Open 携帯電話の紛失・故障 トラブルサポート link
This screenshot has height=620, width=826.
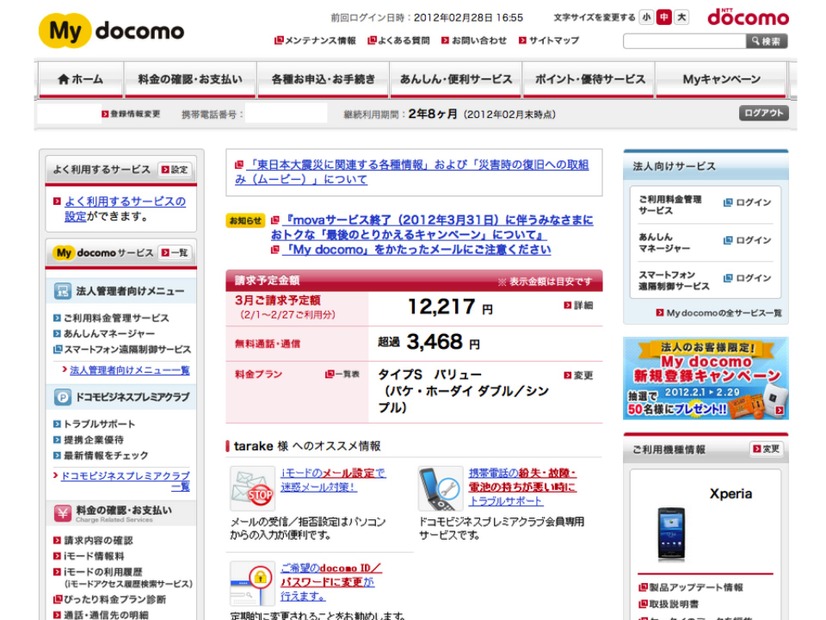tap(523, 487)
